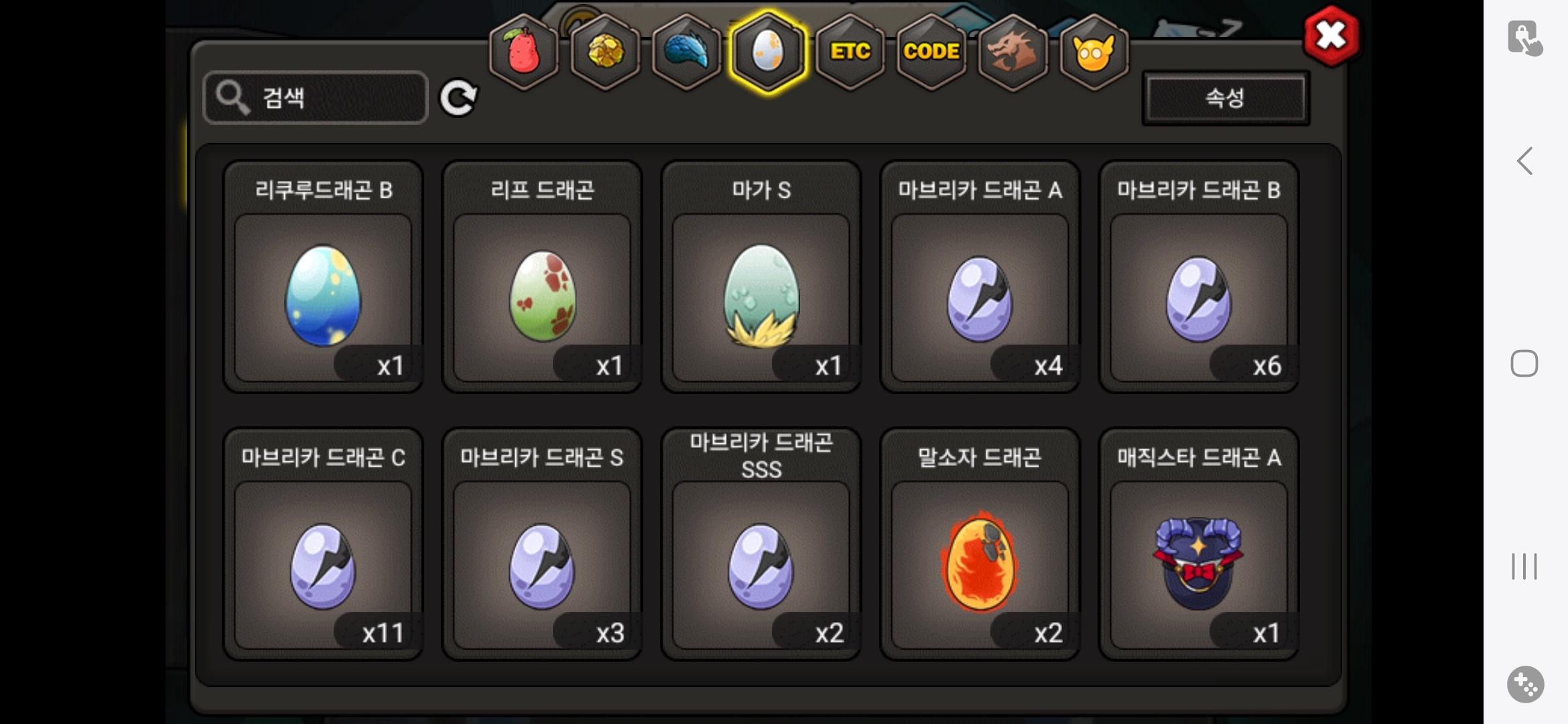Select the 마브리카 드래곤 SSS egg
This screenshot has width=1568, height=724.
(x=761, y=544)
